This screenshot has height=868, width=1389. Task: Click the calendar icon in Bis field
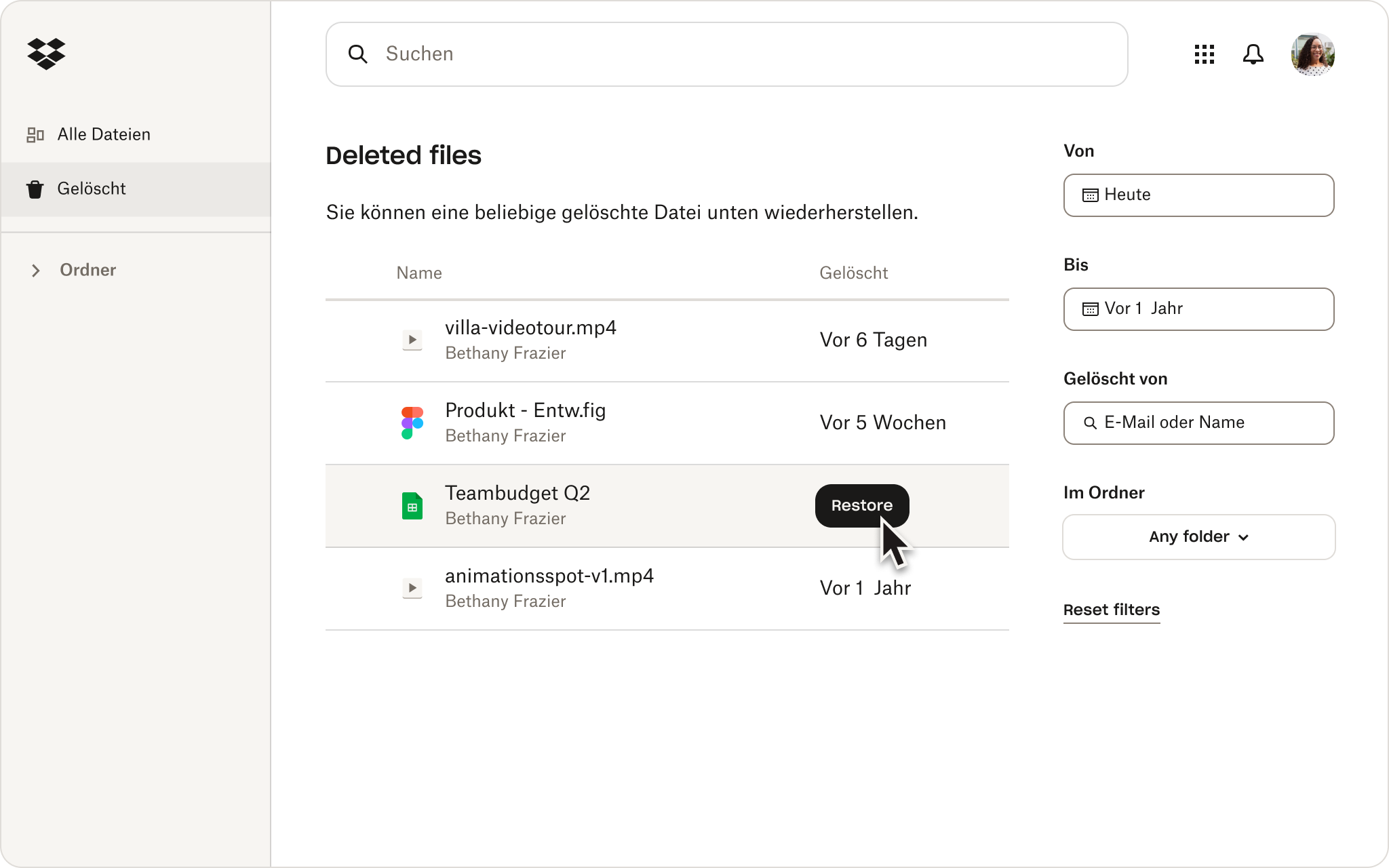1091,309
